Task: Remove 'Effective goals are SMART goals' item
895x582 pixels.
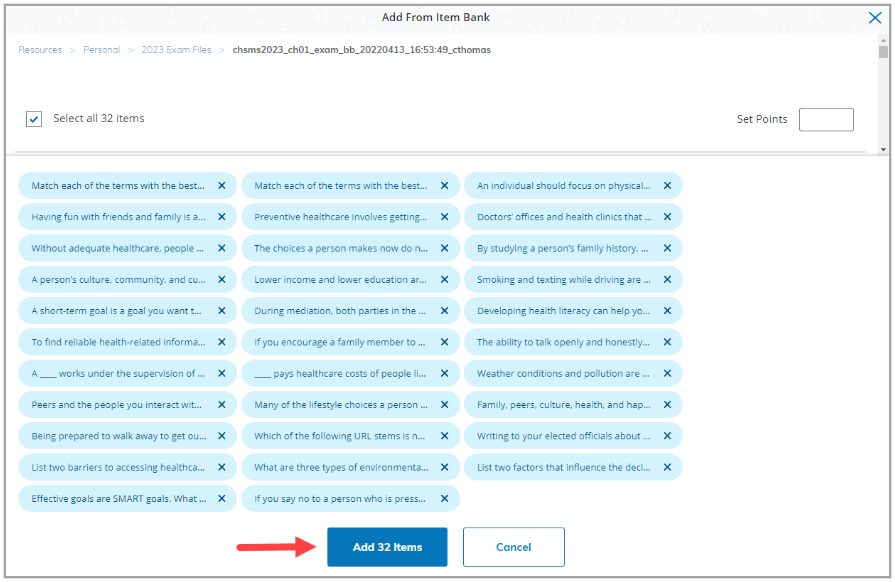Action: [222, 499]
